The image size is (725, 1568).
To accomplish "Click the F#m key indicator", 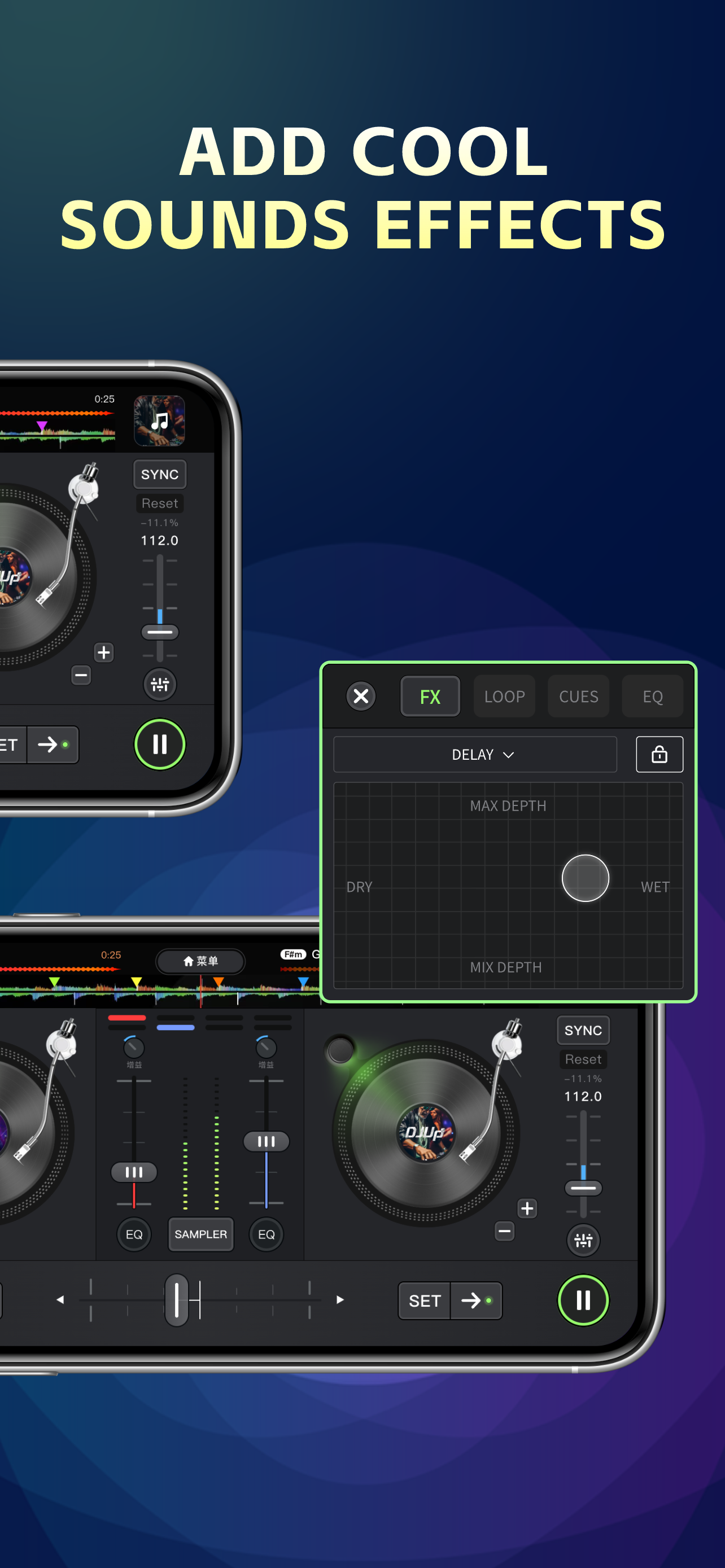I will [x=294, y=954].
